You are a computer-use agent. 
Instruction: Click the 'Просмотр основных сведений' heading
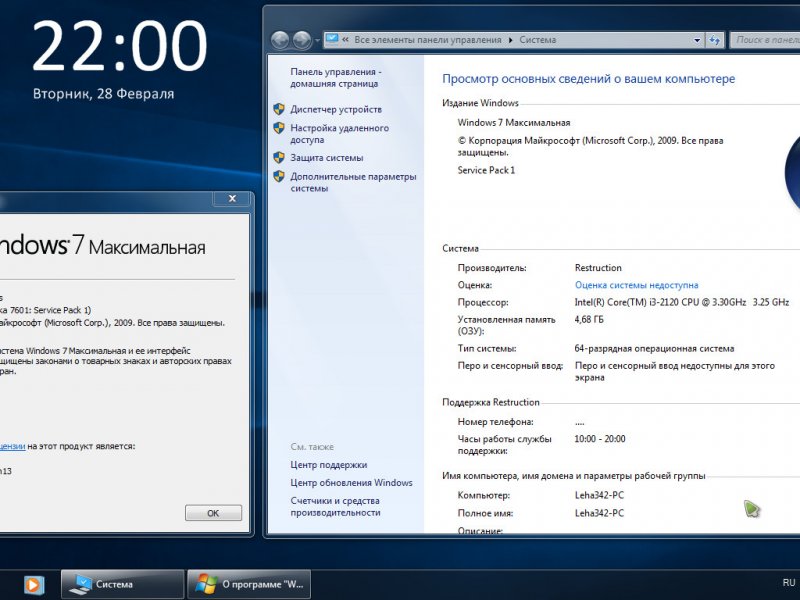[x=588, y=79]
